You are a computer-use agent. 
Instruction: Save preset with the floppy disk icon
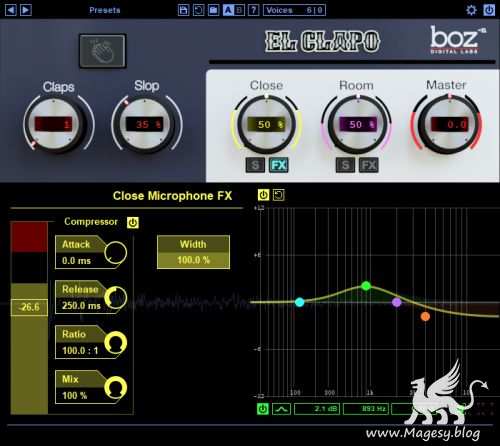183,10
